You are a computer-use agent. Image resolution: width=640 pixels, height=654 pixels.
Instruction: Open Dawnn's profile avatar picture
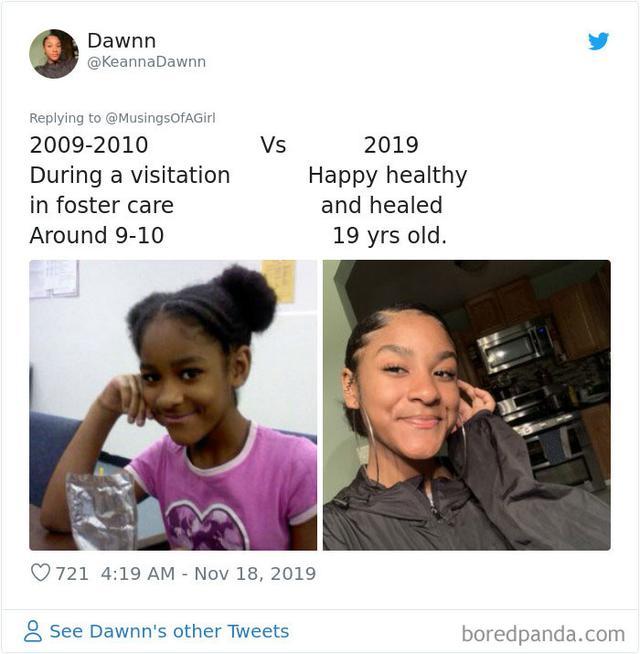53,53
